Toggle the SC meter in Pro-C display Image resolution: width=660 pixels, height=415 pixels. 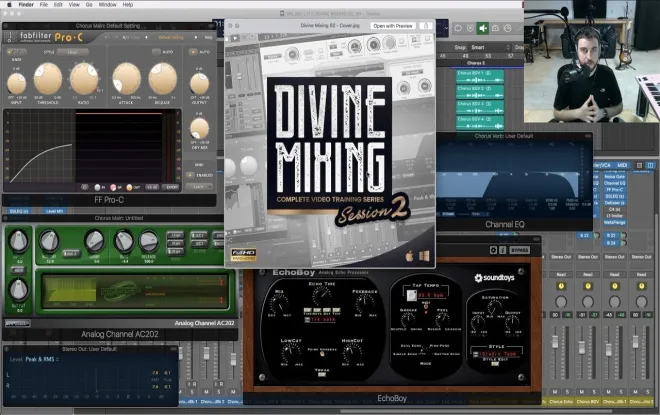click(x=115, y=187)
